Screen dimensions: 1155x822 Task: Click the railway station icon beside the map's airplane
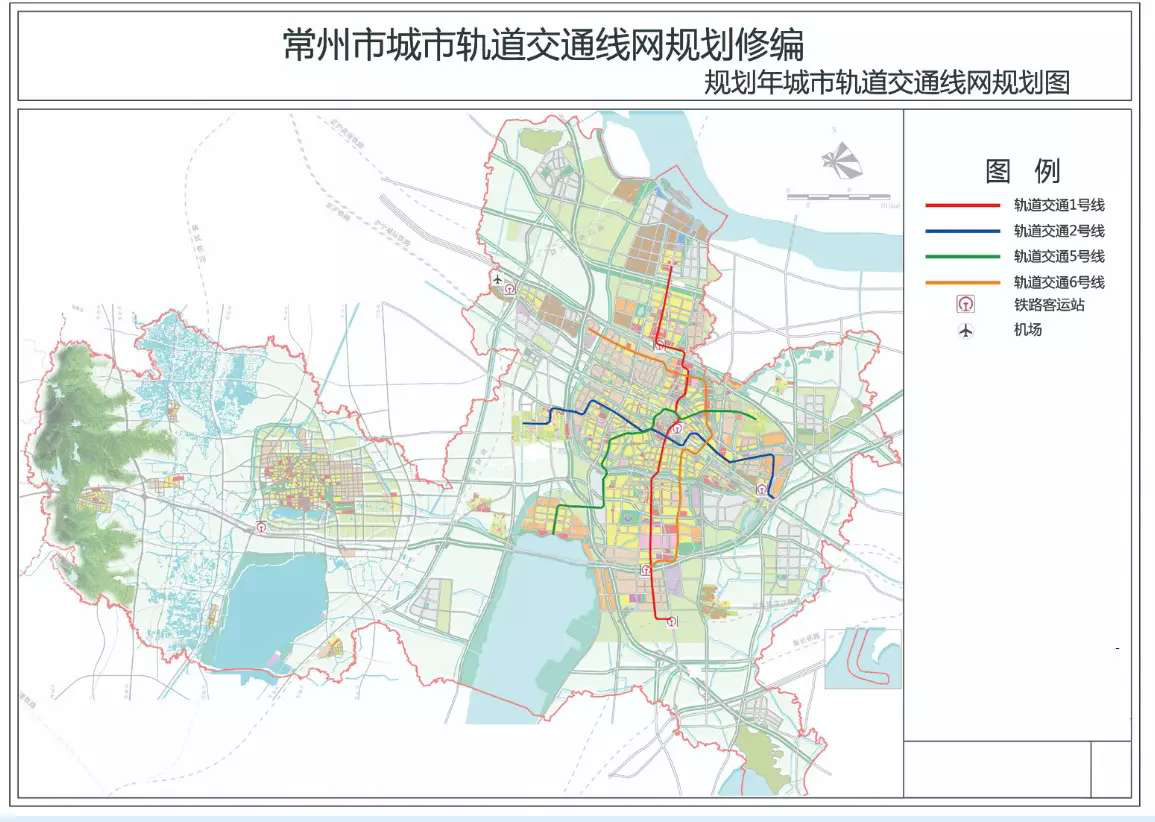tap(510, 289)
